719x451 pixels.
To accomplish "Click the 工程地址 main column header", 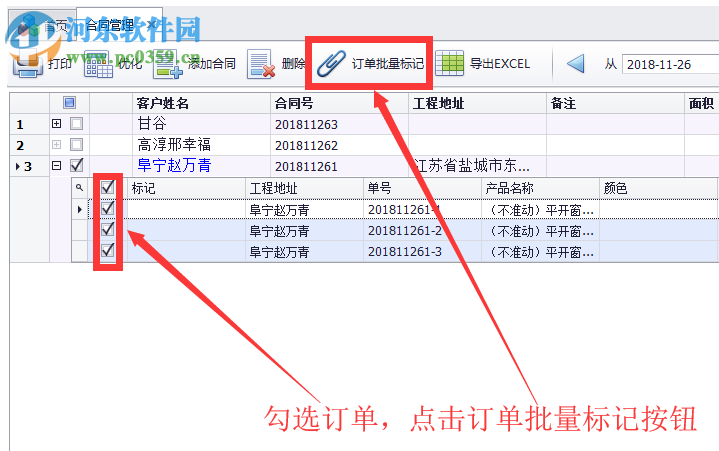I will coord(477,103).
